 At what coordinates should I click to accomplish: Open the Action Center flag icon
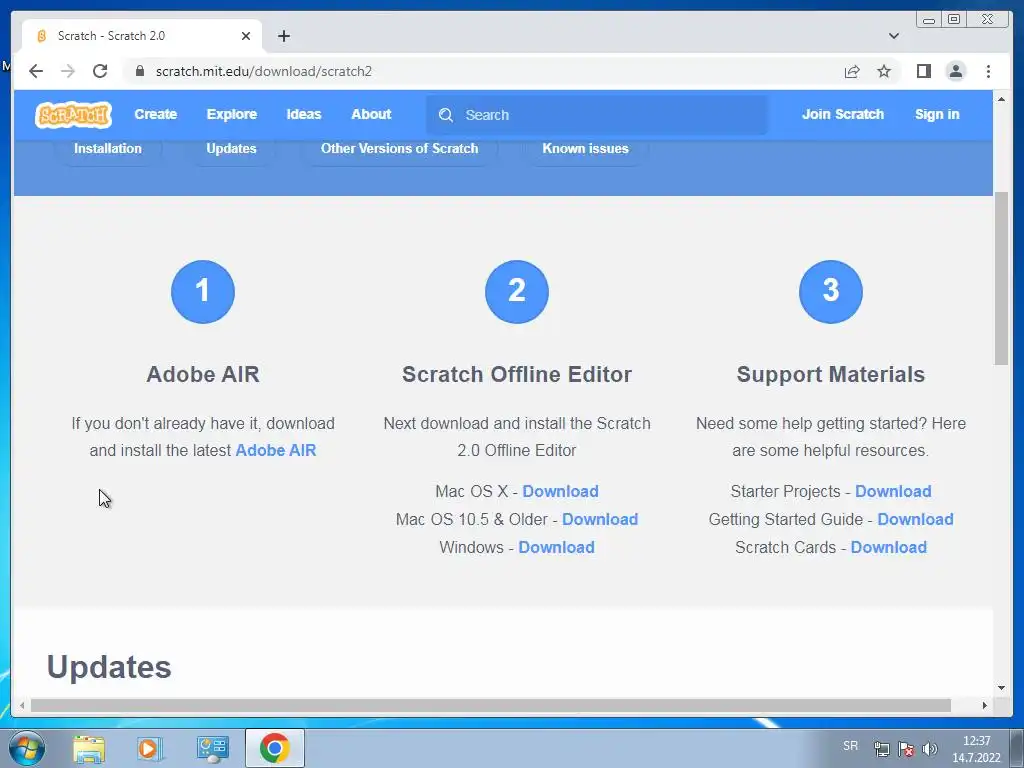(x=906, y=749)
